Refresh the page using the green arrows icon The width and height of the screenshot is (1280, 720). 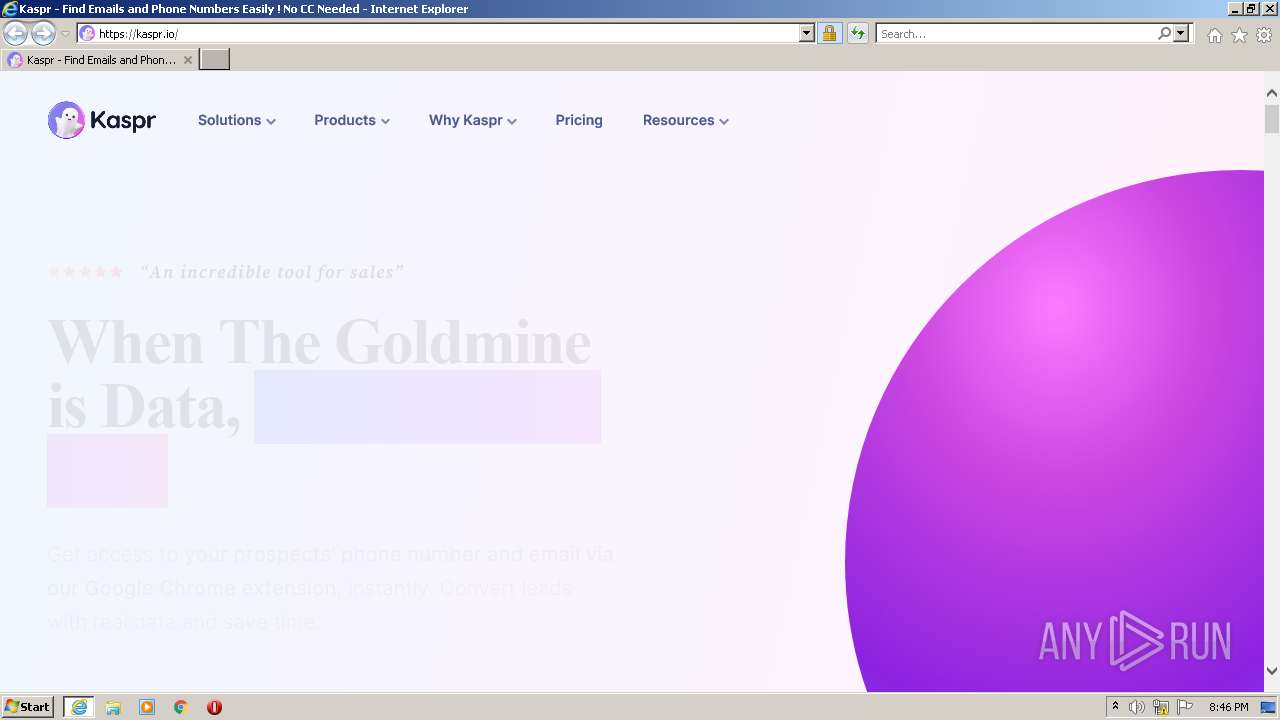tap(857, 33)
